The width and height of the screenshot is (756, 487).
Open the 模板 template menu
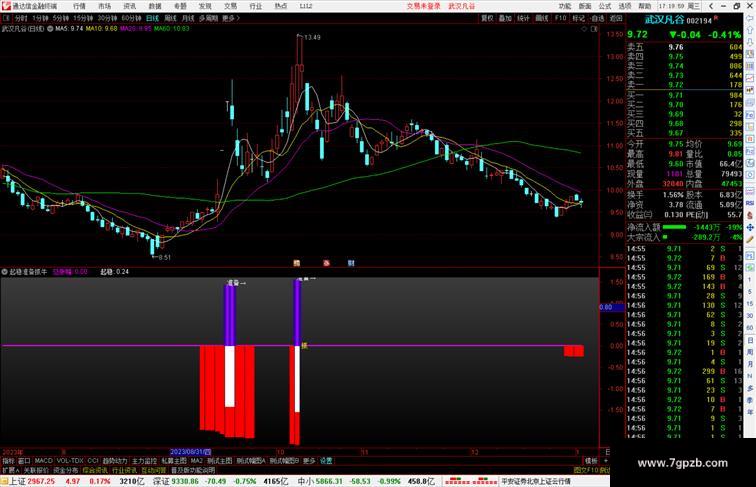coord(591,461)
